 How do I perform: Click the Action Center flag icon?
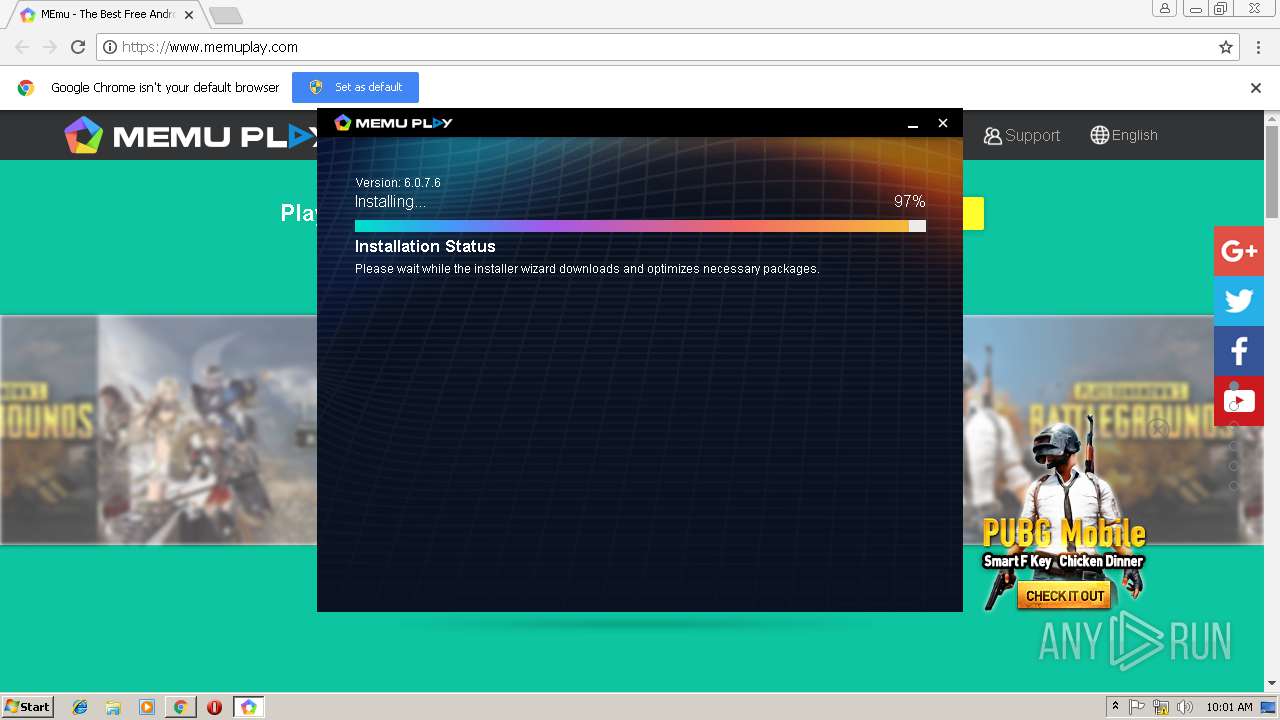click(x=1137, y=707)
